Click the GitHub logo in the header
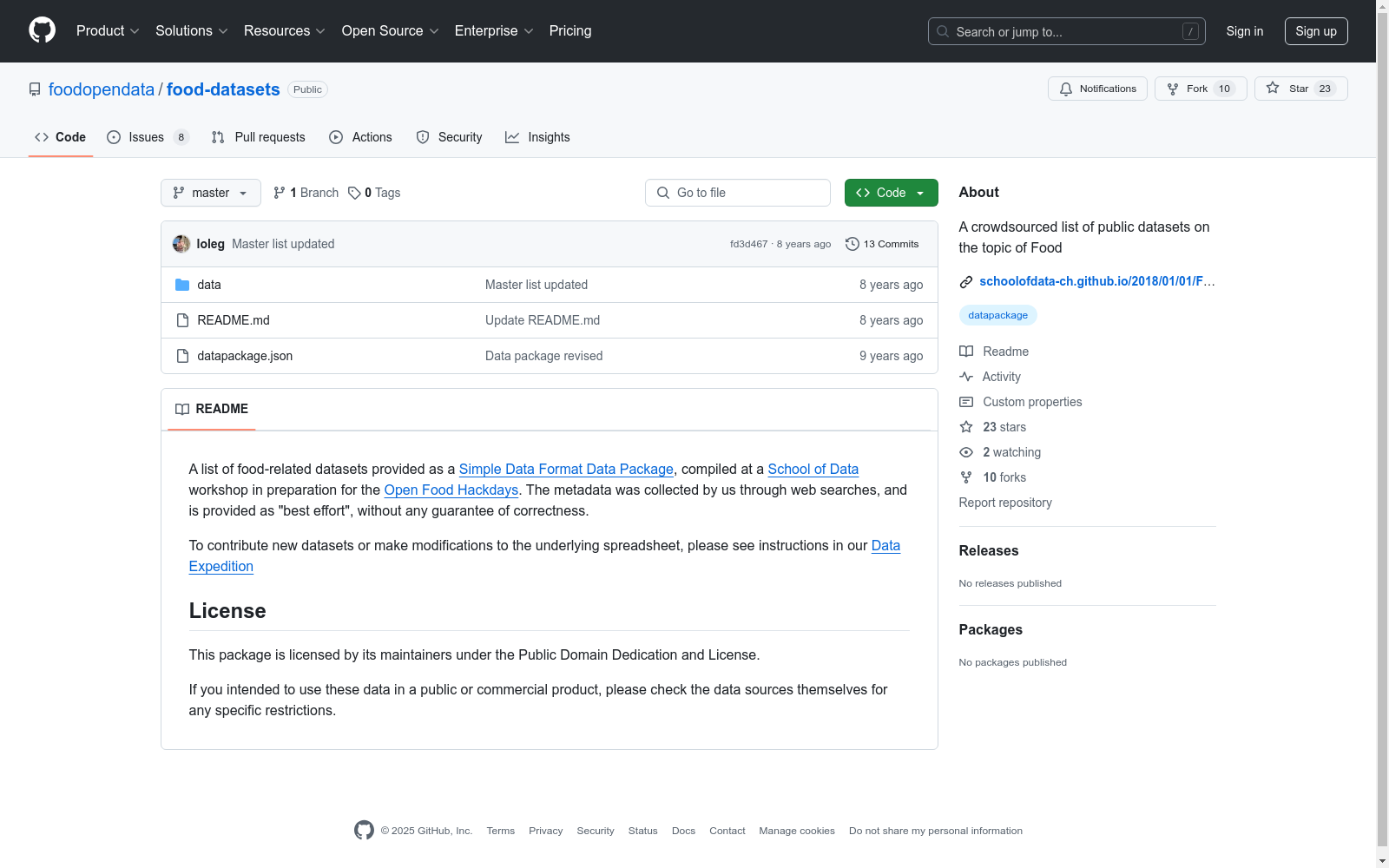The width and height of the screenshot is (1389, 868). [42, 30]
